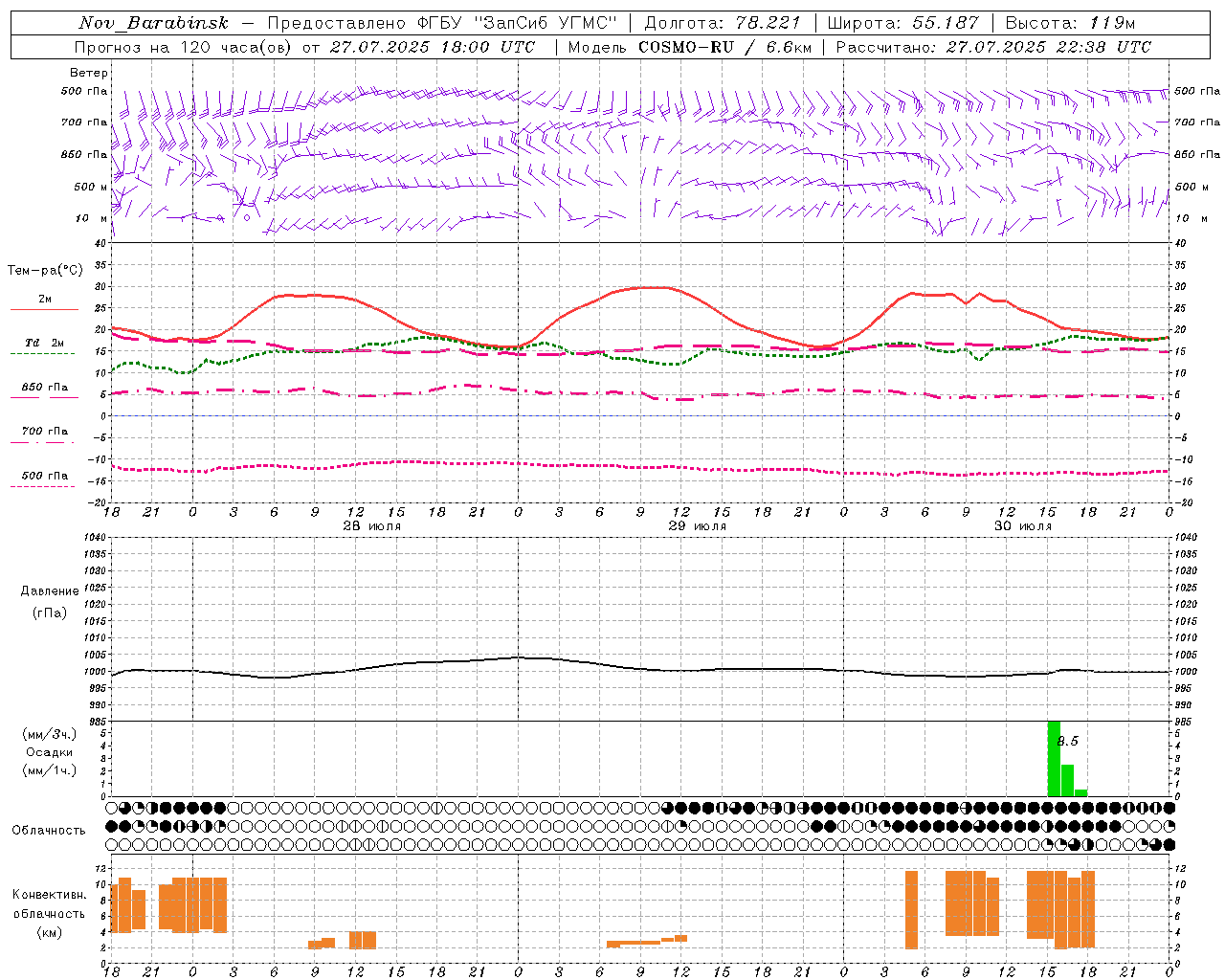Click the '(мм/3ч.)' precipitation unit label
This screenshot has width=1225, height=980.
point(50,734)
